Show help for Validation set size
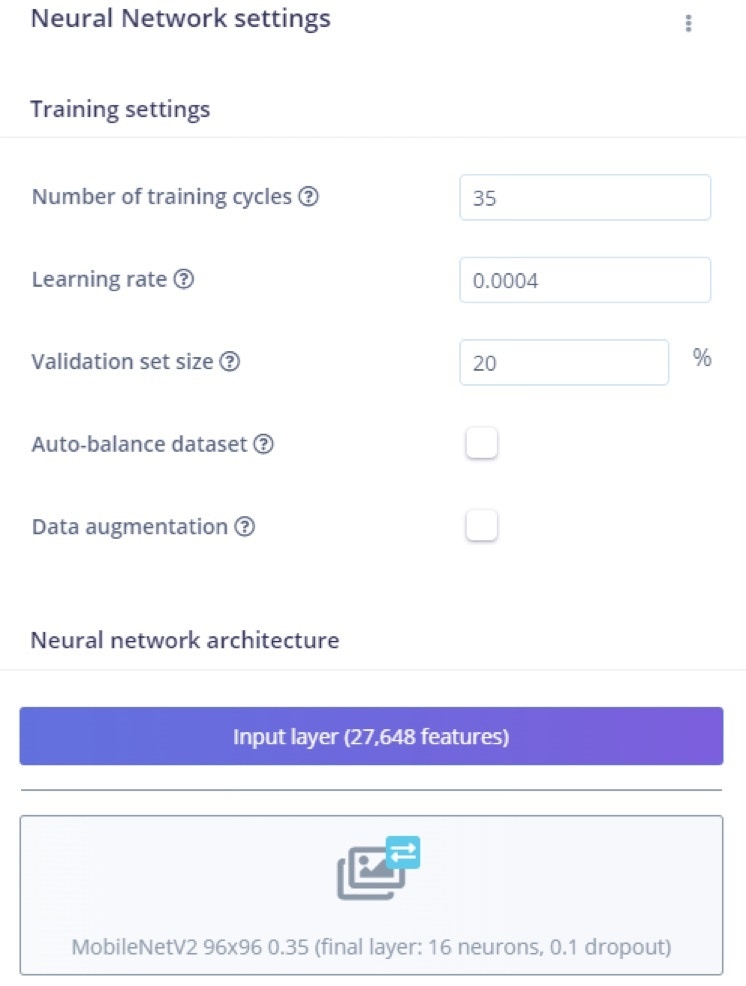 pos(230,362)
